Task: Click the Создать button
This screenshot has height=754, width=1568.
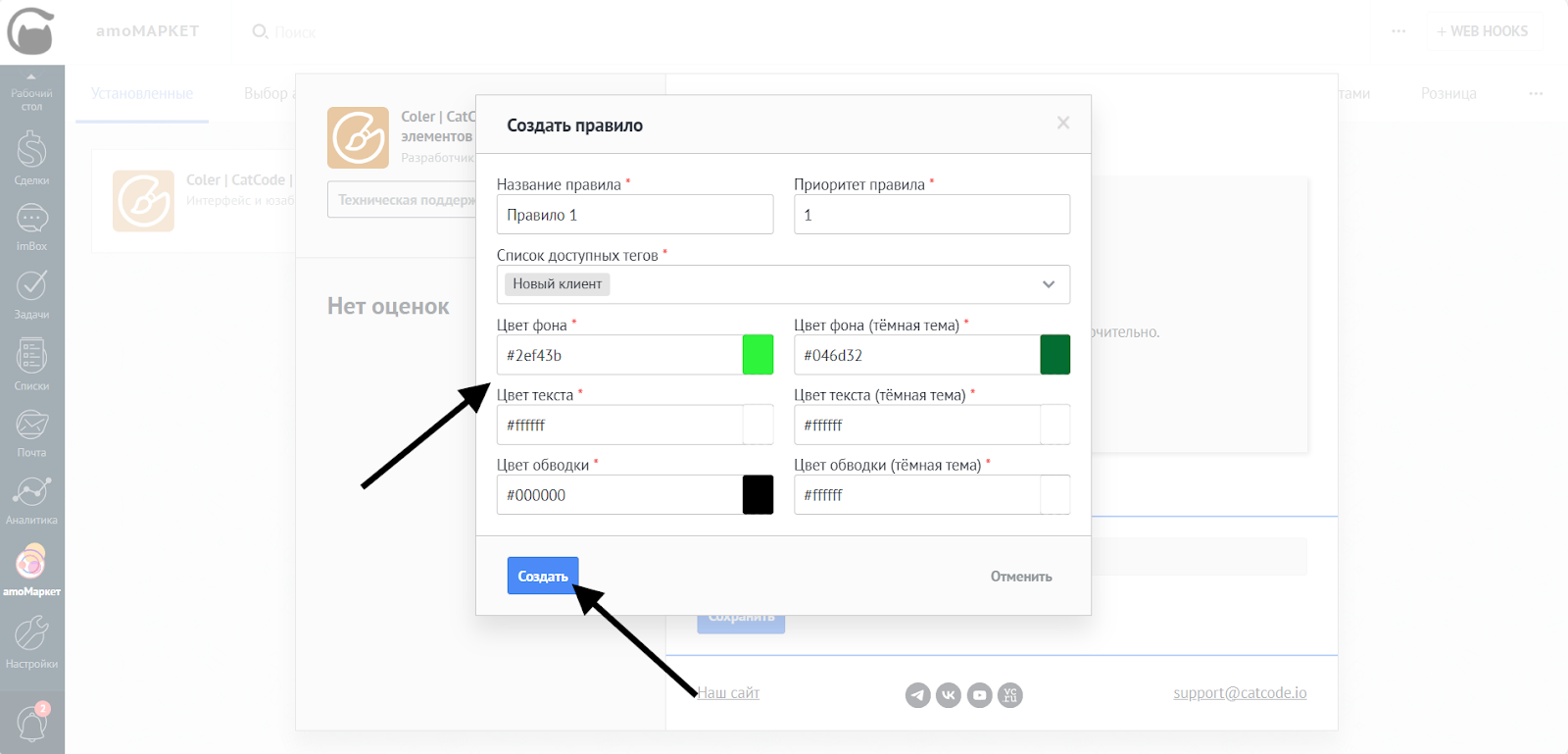Action: click(x=542, y=576)
